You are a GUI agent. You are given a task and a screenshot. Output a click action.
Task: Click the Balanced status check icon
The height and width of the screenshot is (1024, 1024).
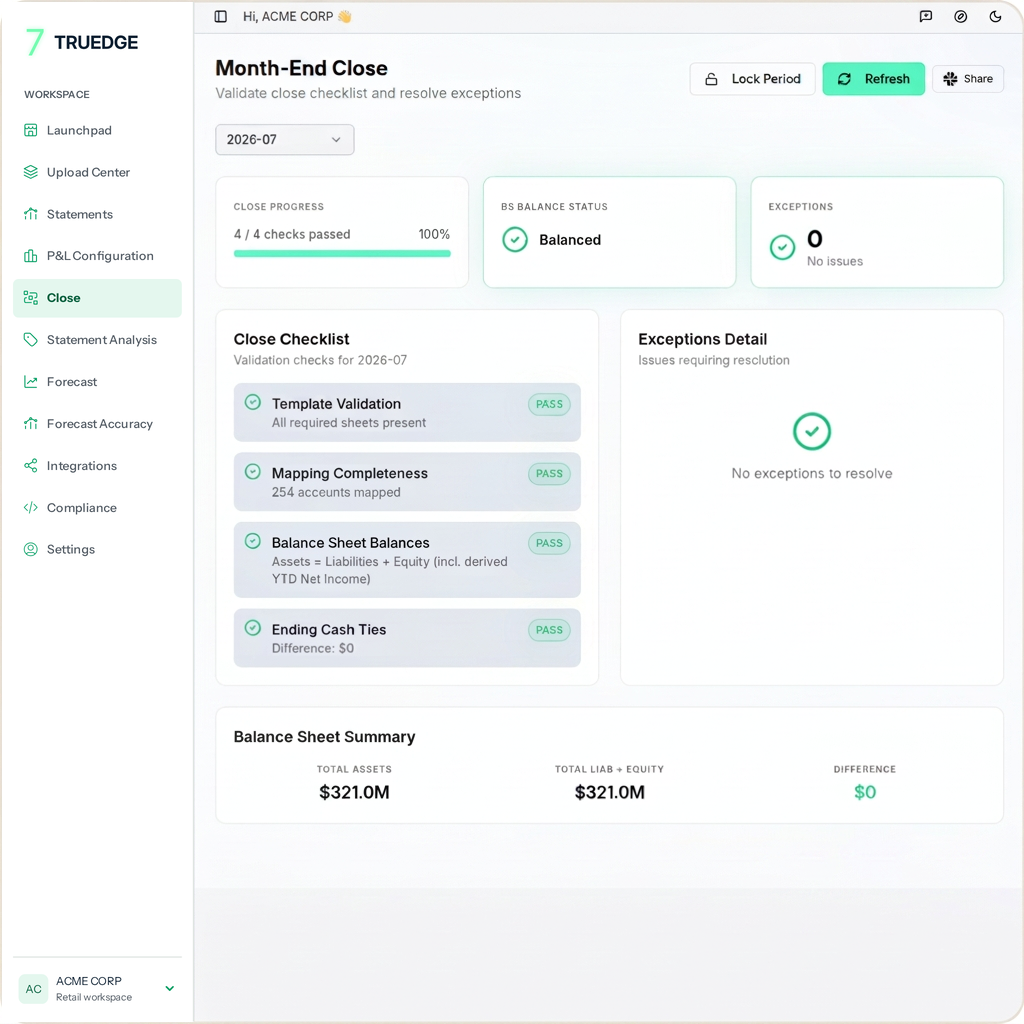click(515, 240)
